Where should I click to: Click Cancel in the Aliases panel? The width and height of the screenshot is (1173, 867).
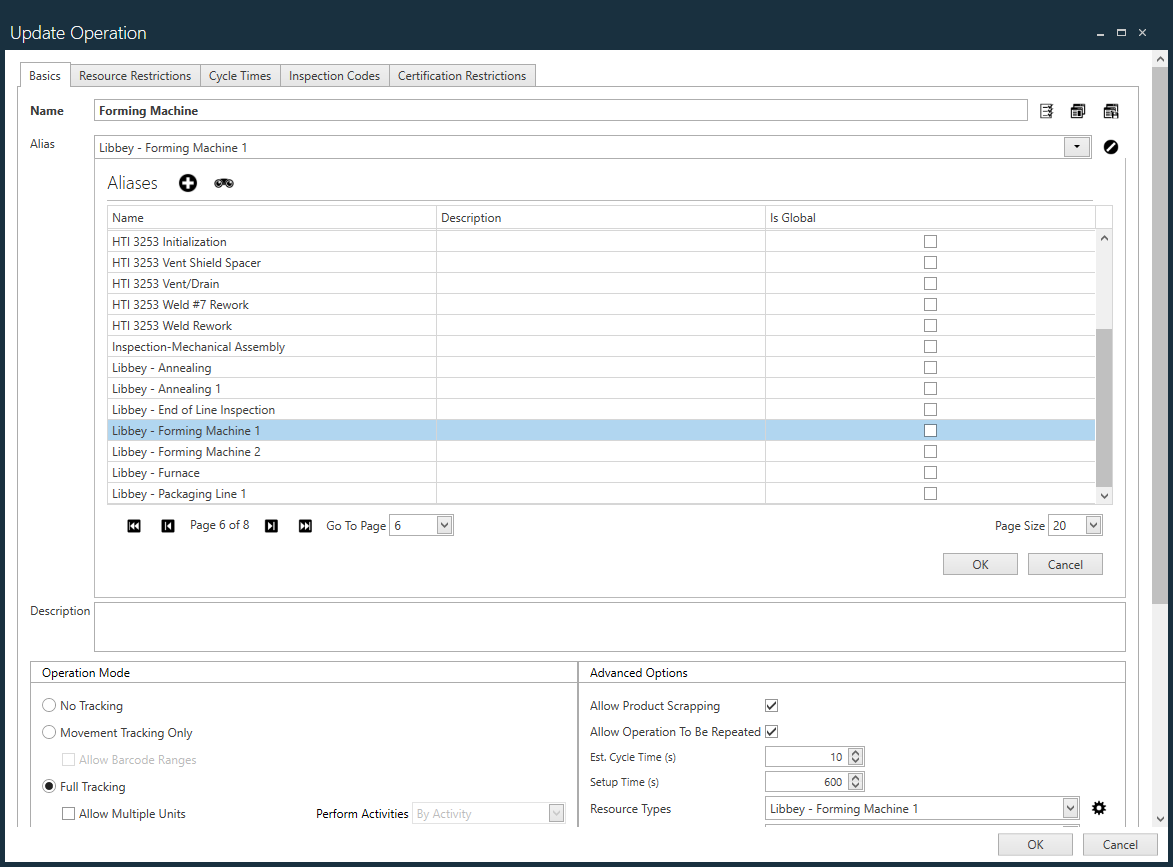coord(1064,564)
